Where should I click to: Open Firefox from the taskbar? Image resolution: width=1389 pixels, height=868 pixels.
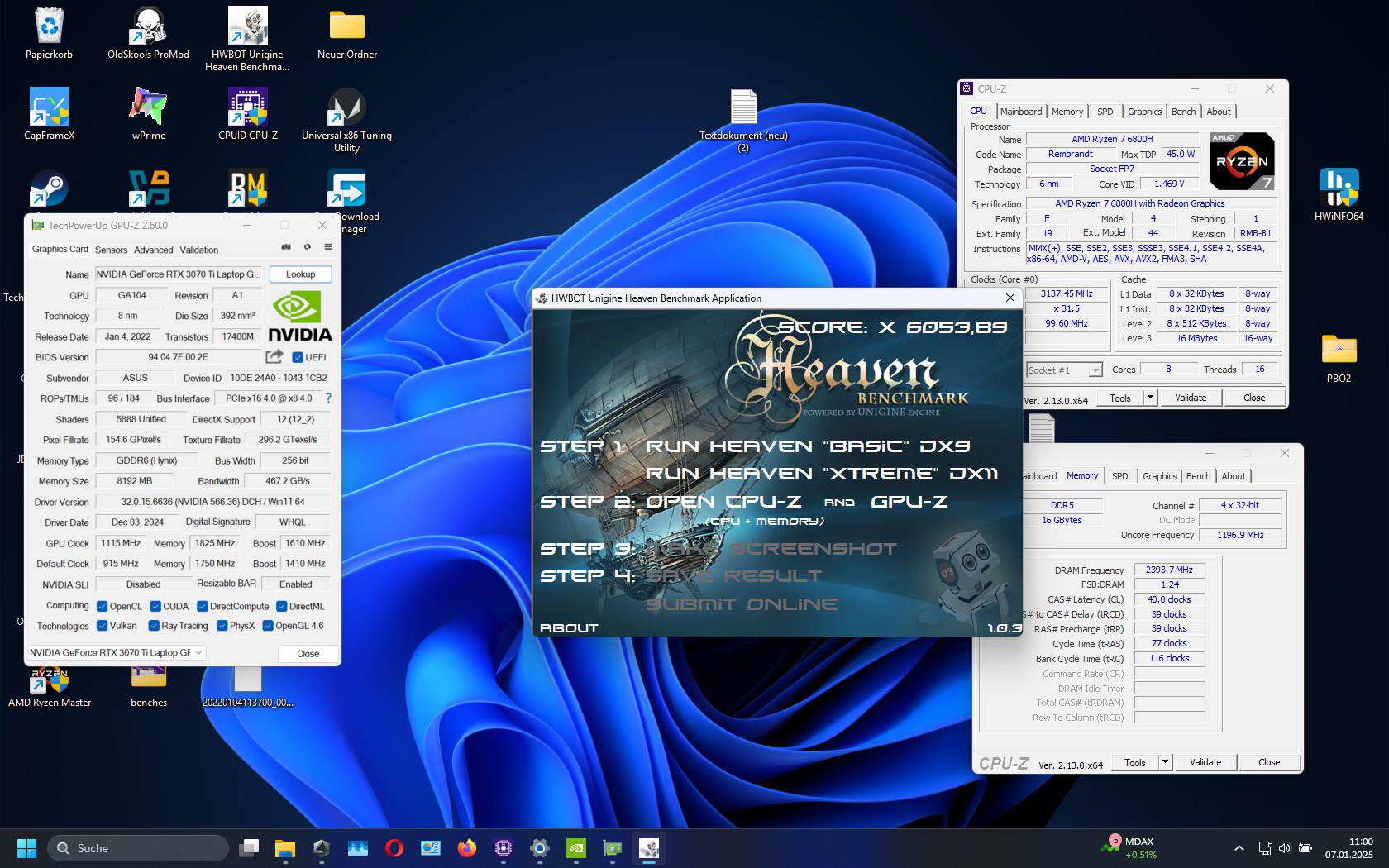(x=467, y=848)
